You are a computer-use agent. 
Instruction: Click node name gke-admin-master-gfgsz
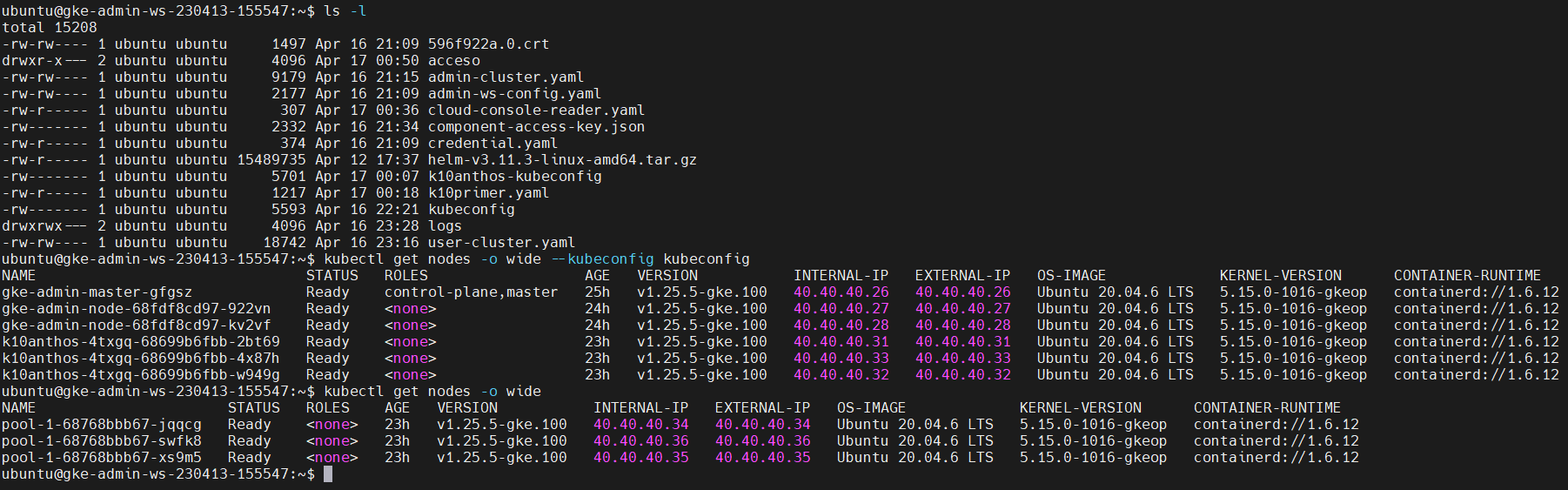[x=97, y=292]
